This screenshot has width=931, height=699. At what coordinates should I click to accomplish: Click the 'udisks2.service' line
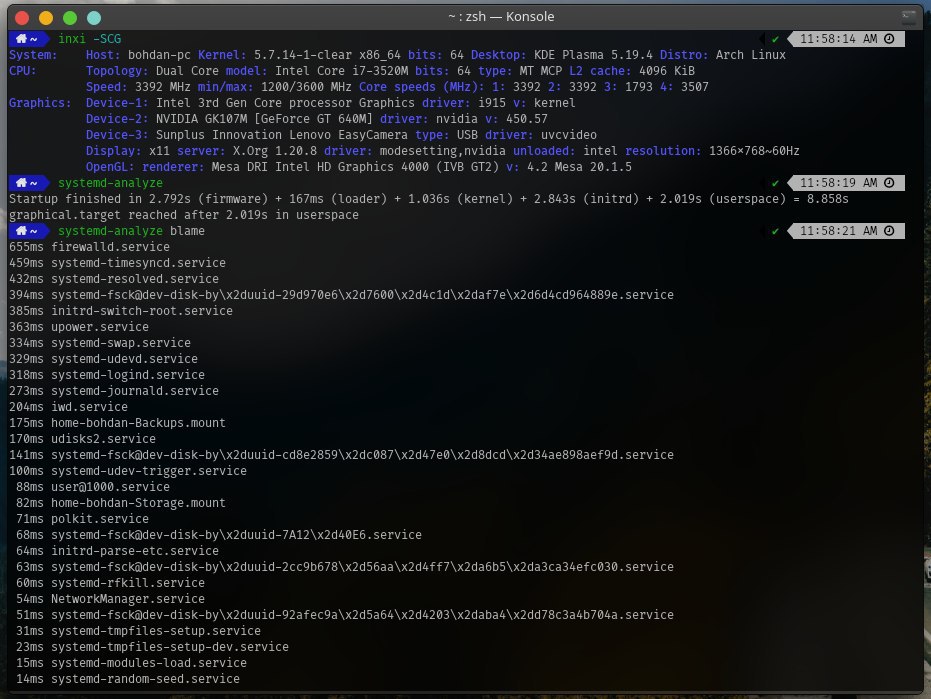tap(83, 439)
